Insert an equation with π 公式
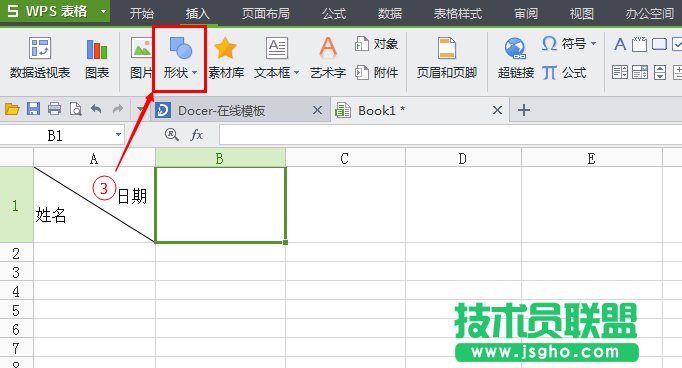682x368 pixels. coord(564,72)
